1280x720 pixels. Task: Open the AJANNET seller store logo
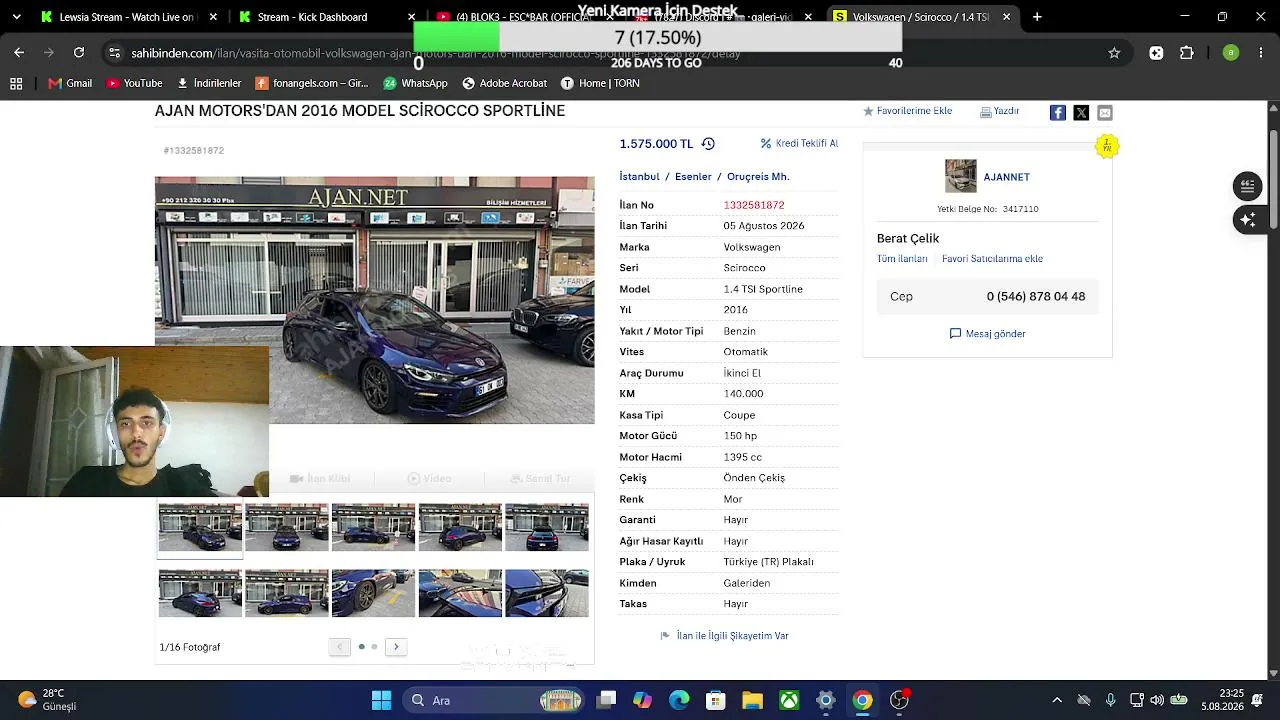click(x=960, y=176)
